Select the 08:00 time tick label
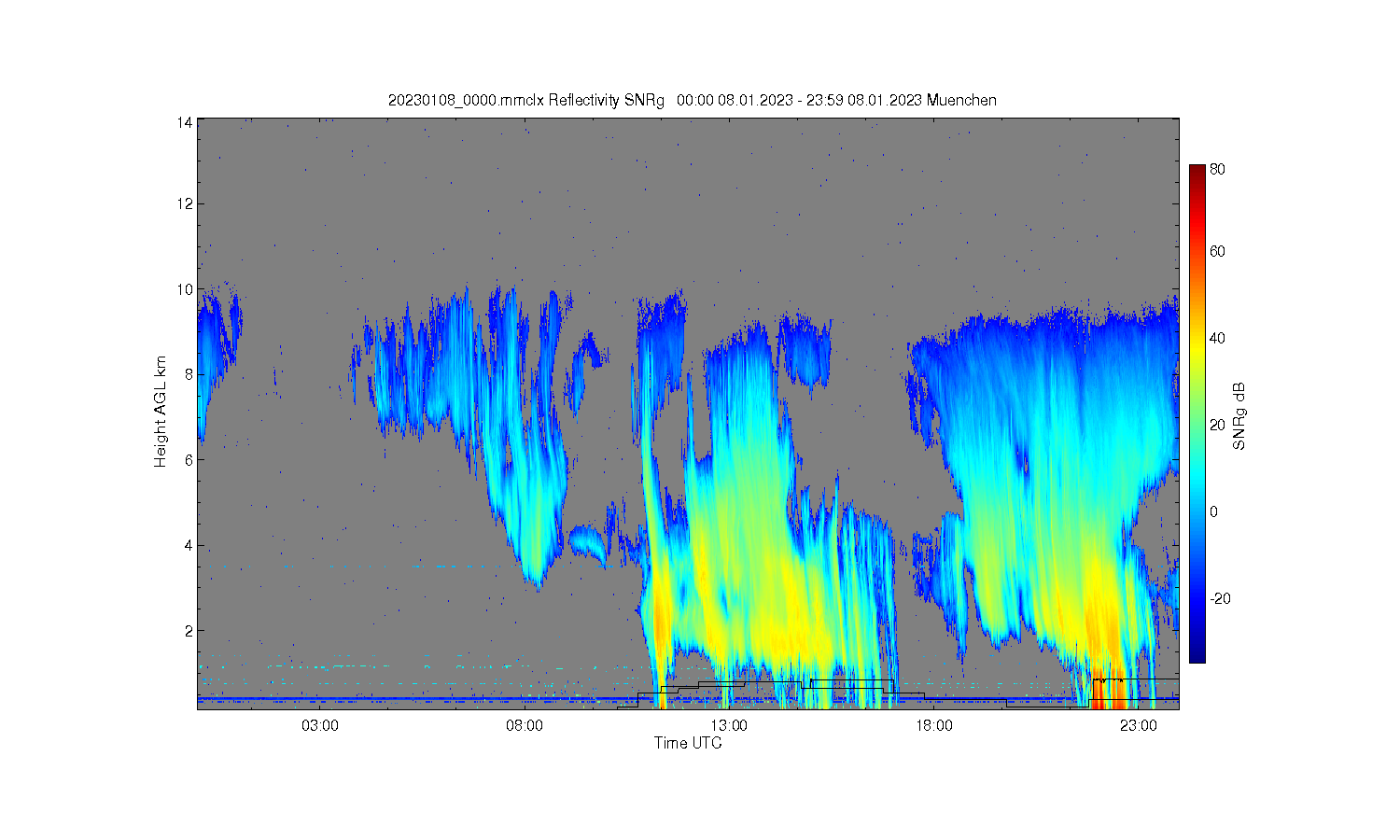1400x840 pixels. point(525,726)
